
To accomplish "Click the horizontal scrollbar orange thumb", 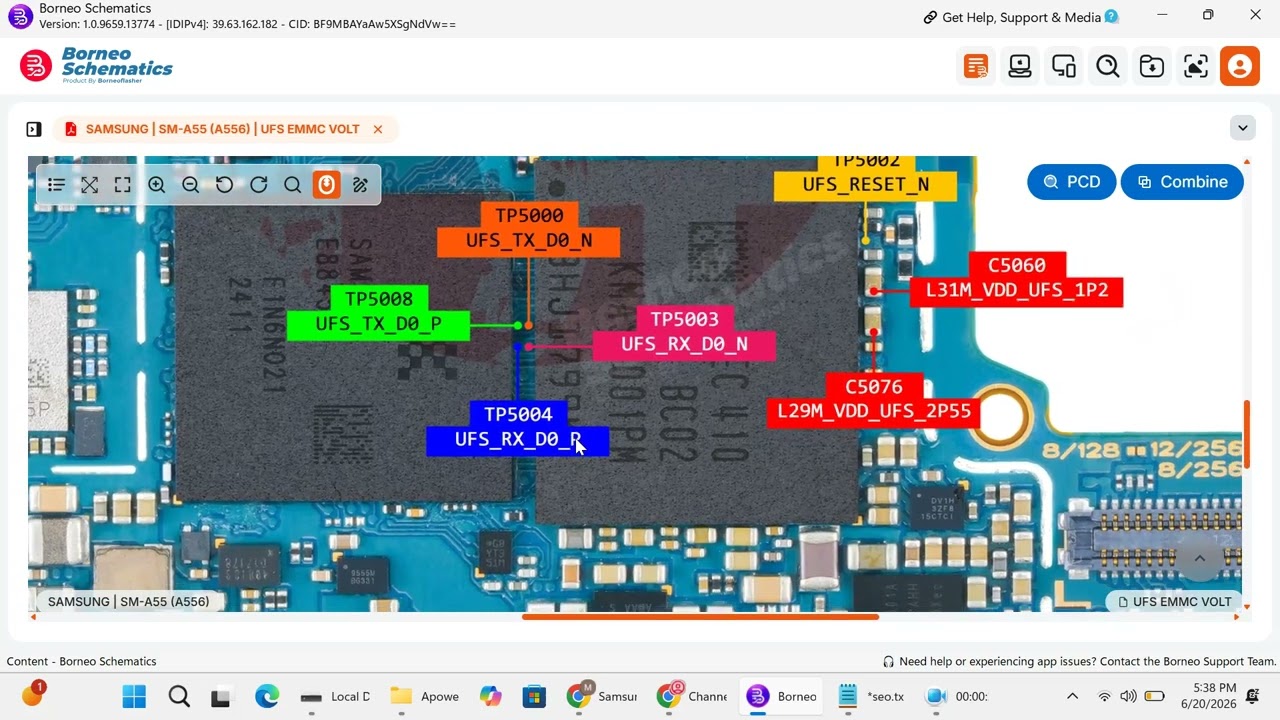I will click(x=700, y=617).
